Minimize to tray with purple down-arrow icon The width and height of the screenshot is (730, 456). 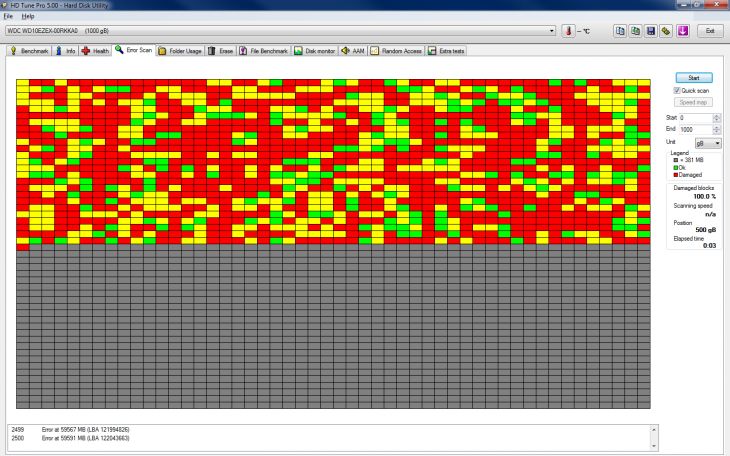683,31
